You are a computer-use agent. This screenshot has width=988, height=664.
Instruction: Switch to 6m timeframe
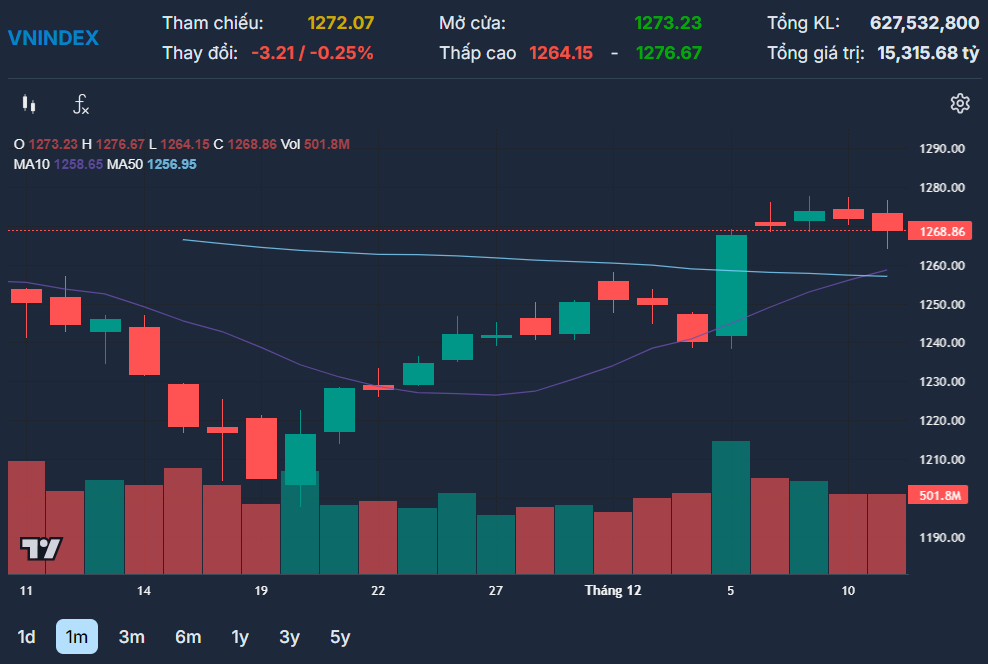pyautogui.click(x=187, y=636)
